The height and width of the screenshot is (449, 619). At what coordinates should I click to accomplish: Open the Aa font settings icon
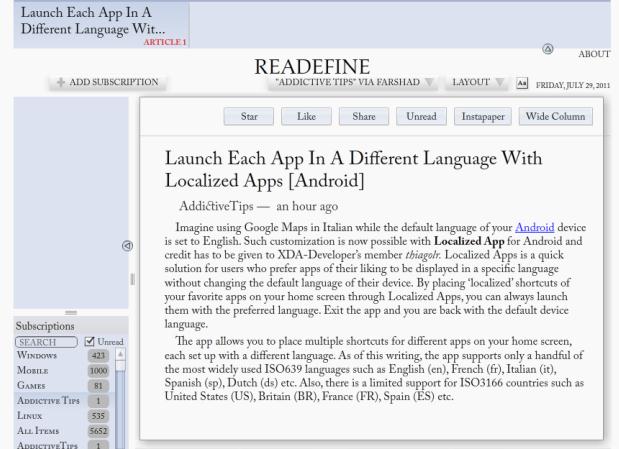pos(522,83)
